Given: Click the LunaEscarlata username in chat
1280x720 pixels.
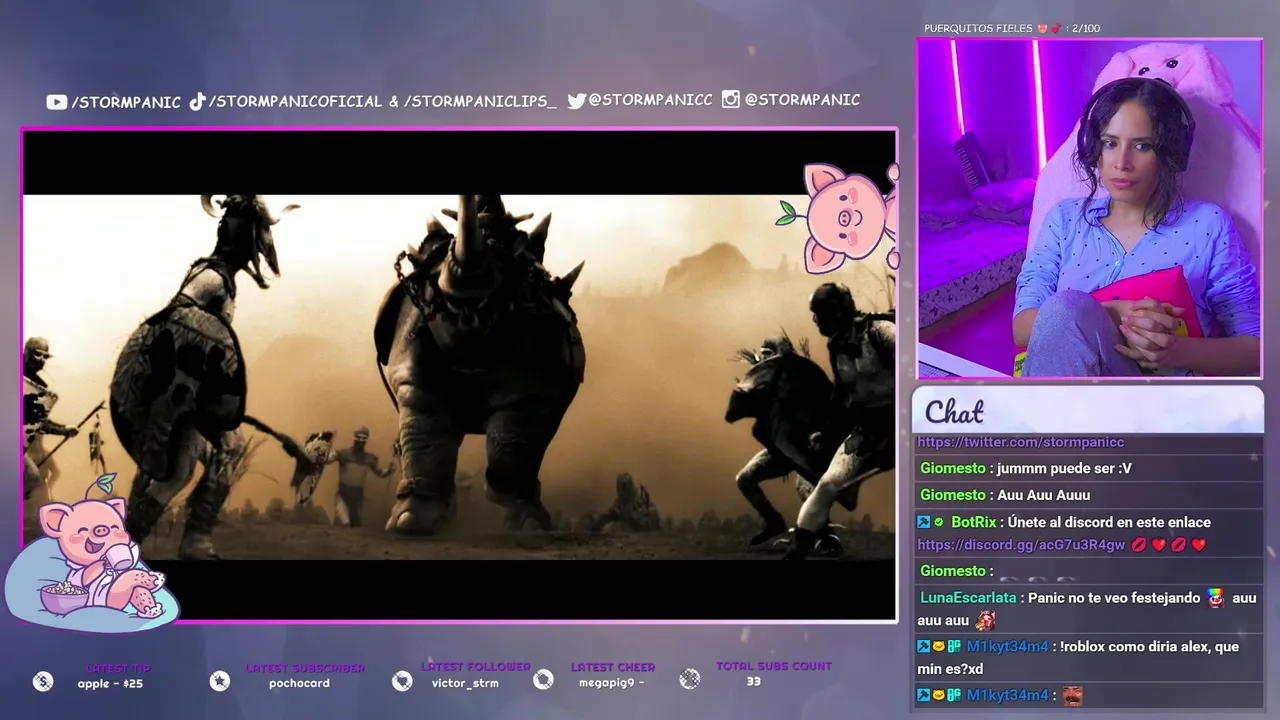Looking at the screenshot, I should pos(967,598).
